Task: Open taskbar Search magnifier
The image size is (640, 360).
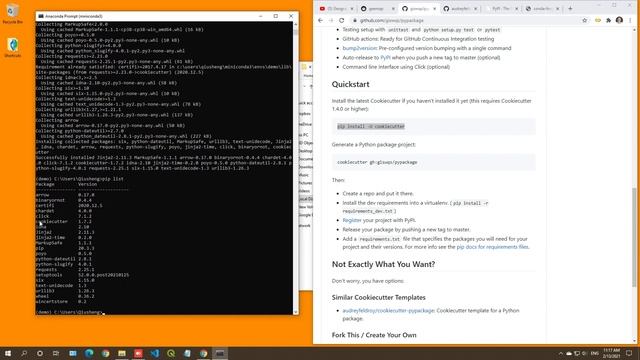Action: tap(24, 353)
